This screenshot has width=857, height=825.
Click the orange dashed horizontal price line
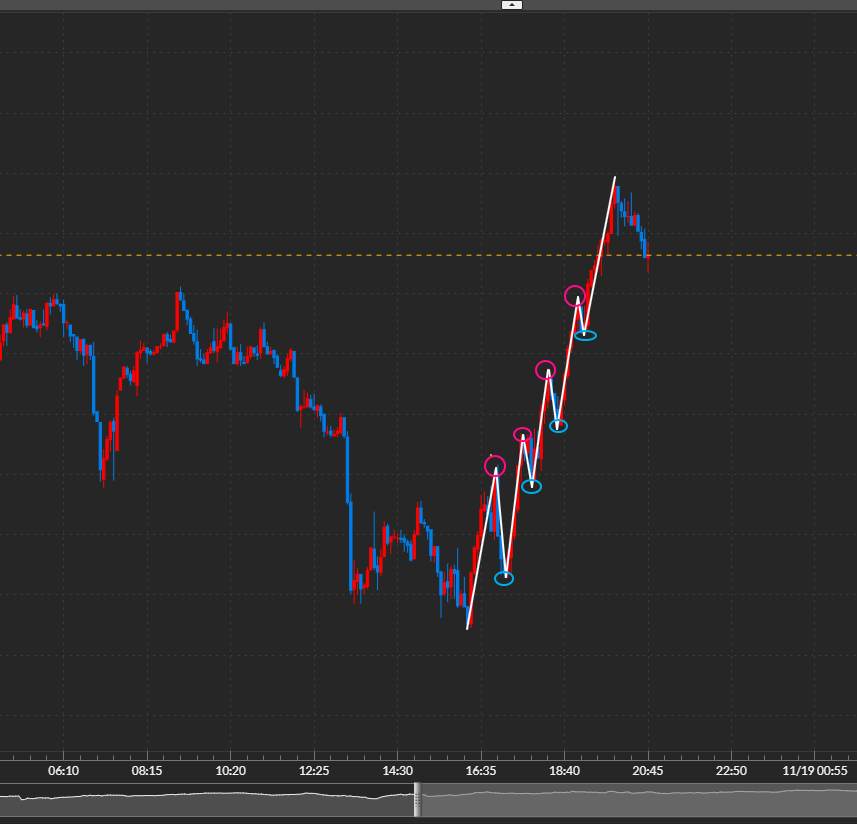click(300, 255)
